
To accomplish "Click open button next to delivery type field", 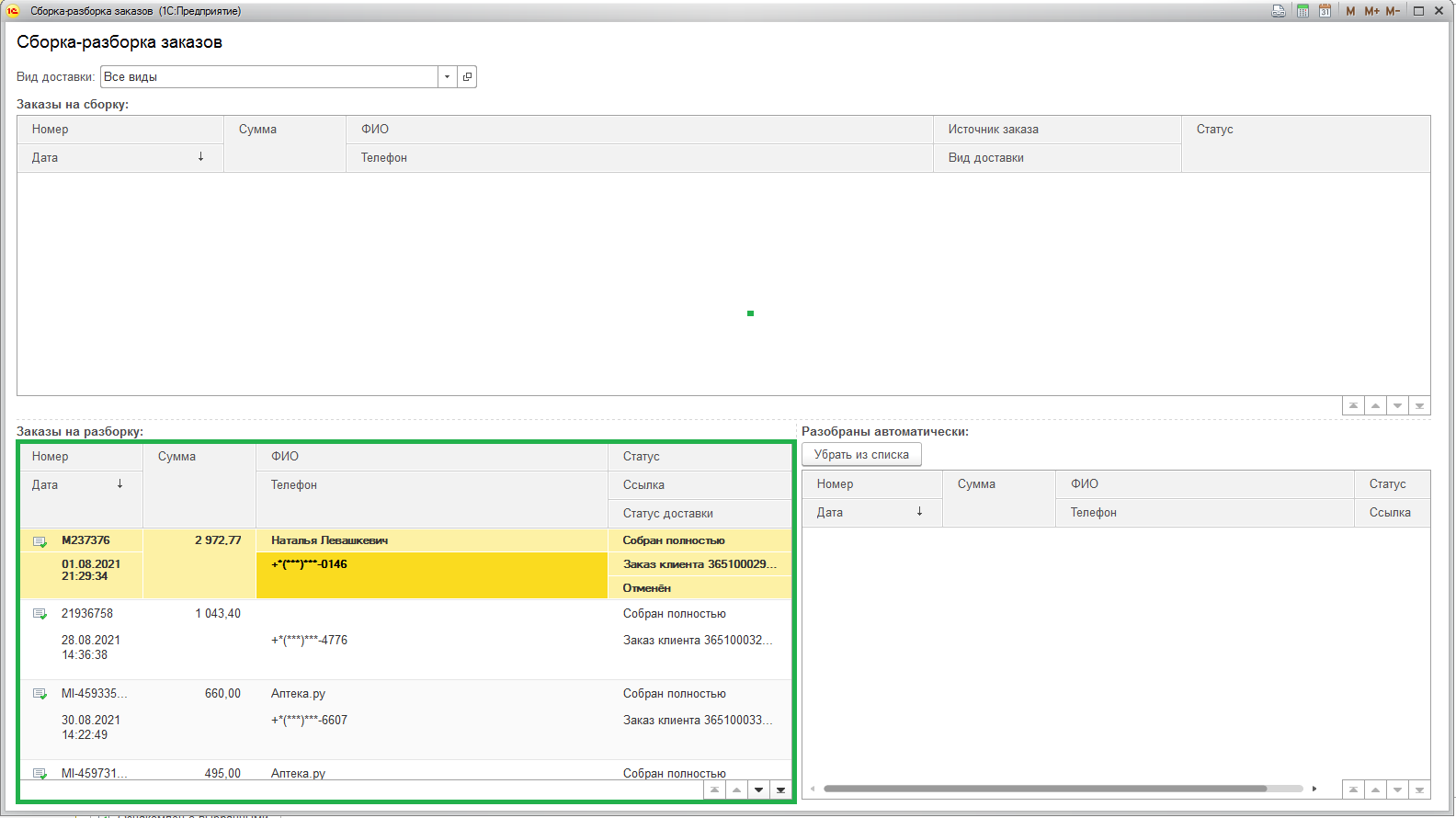I will (x=467, y=77).
